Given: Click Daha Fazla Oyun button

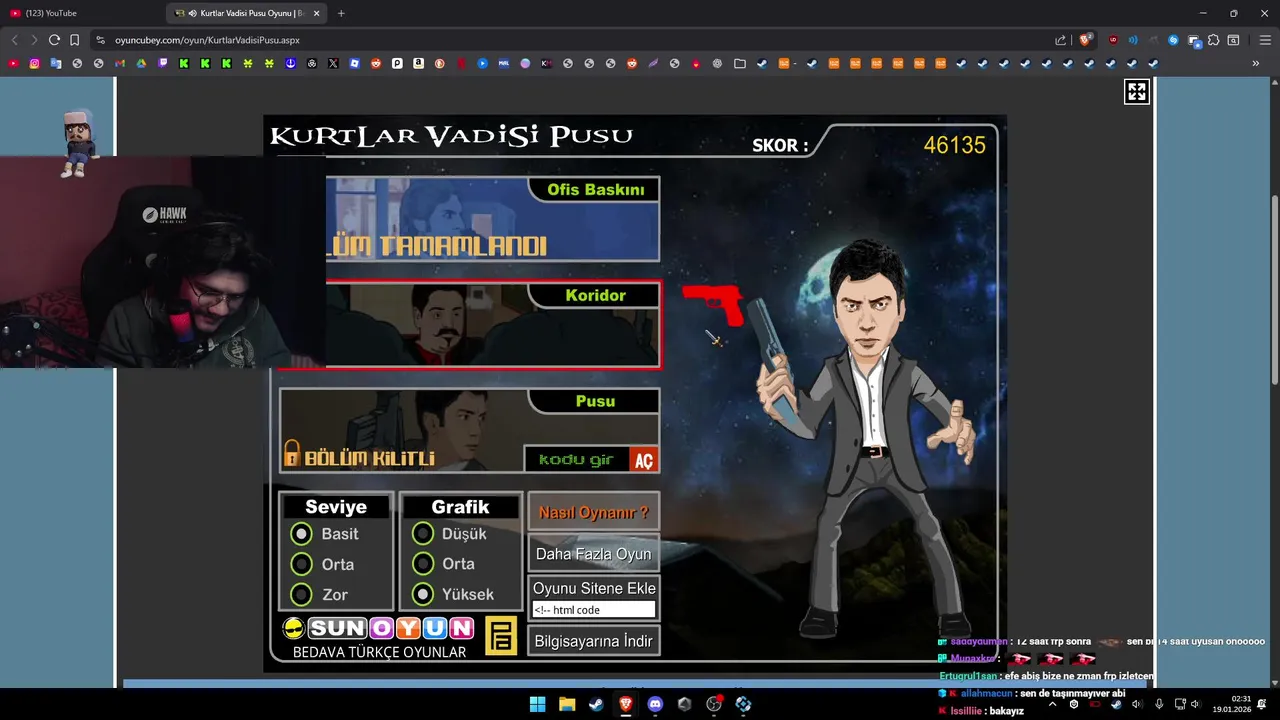Looking at the screenshot, I should coord(594,553).
